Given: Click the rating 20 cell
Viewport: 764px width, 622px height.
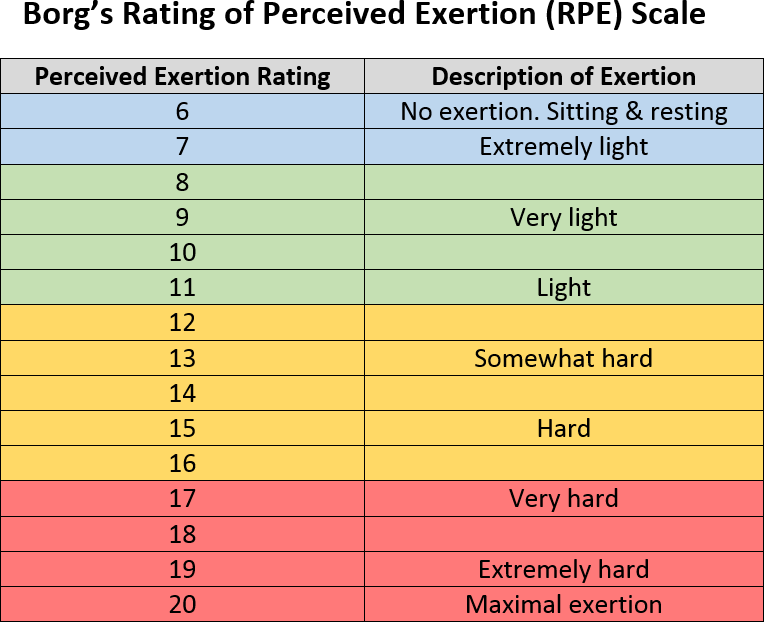Looking at the screenshot, I should pos(182,604).
